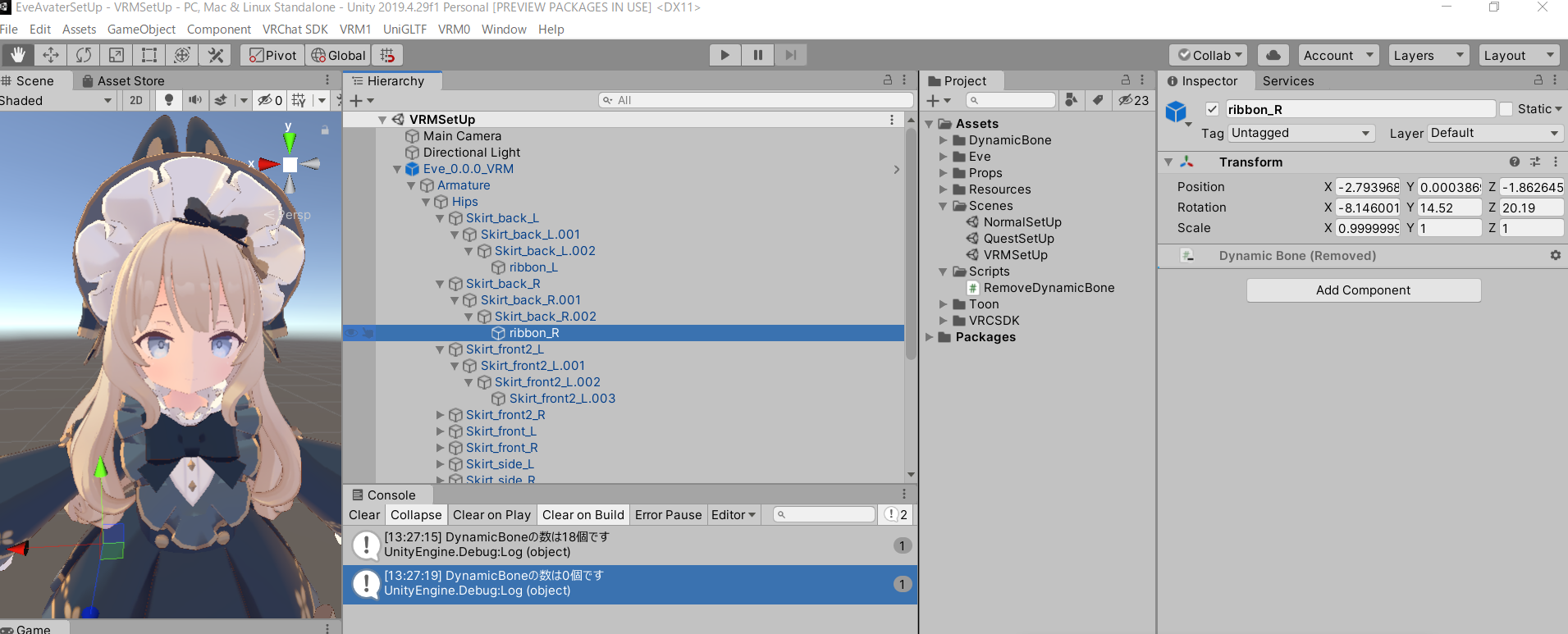Pause the game preview

pos(757,55)
